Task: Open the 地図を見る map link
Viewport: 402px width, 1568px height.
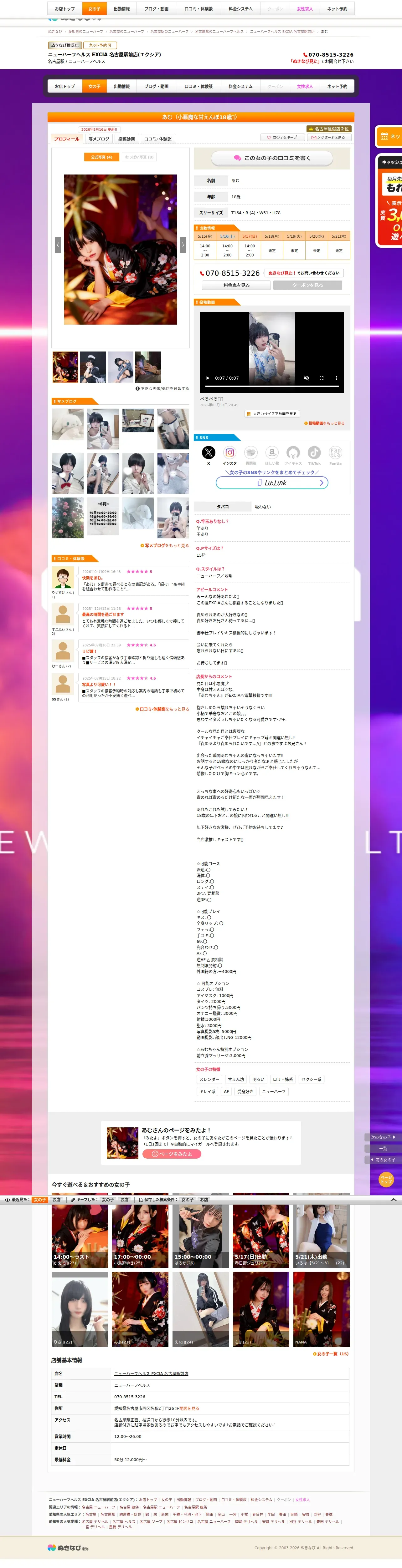Action: (189, 1409)
